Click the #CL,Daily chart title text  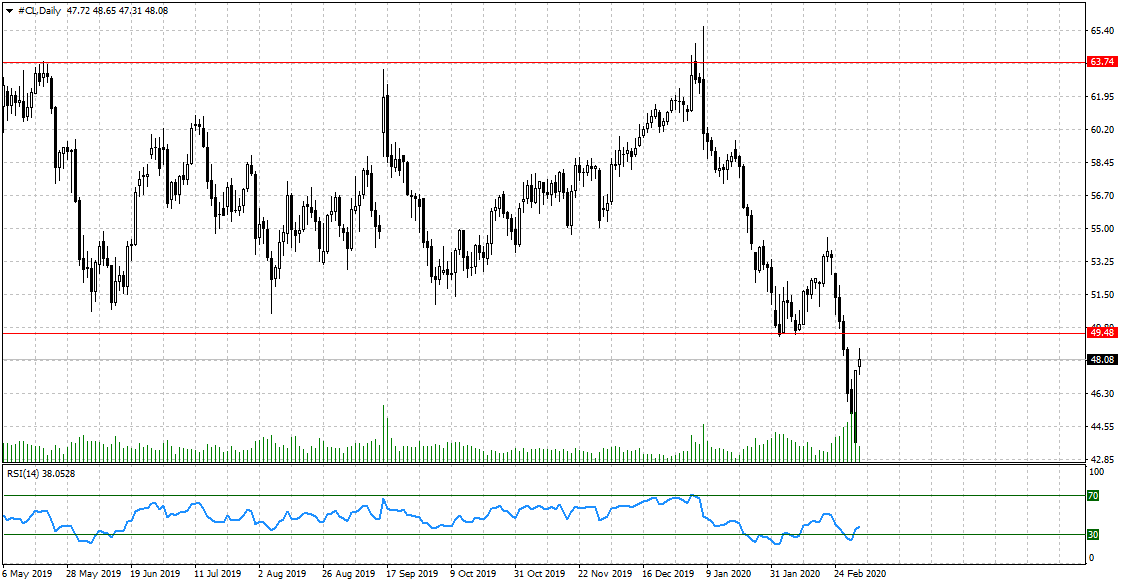(x=40, y=10)
